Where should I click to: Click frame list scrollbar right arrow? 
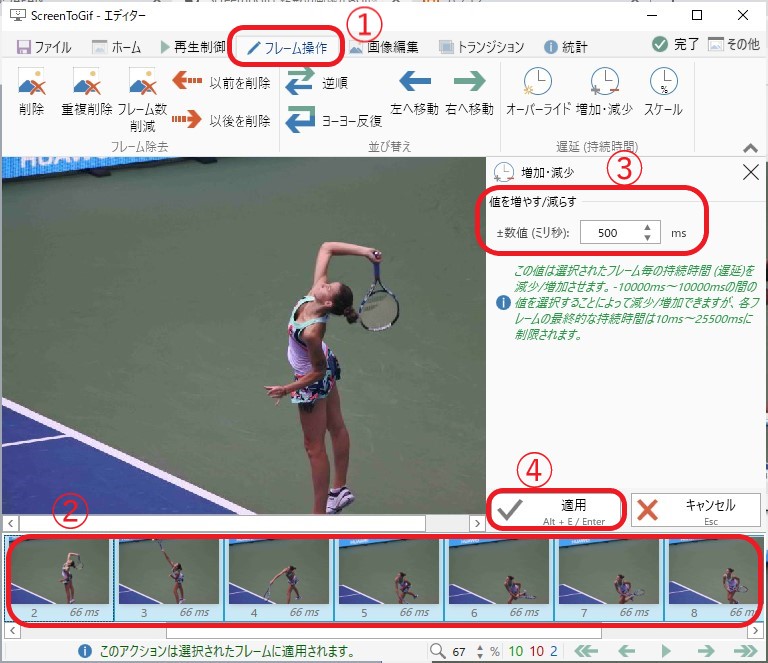[x=755, y=631]
